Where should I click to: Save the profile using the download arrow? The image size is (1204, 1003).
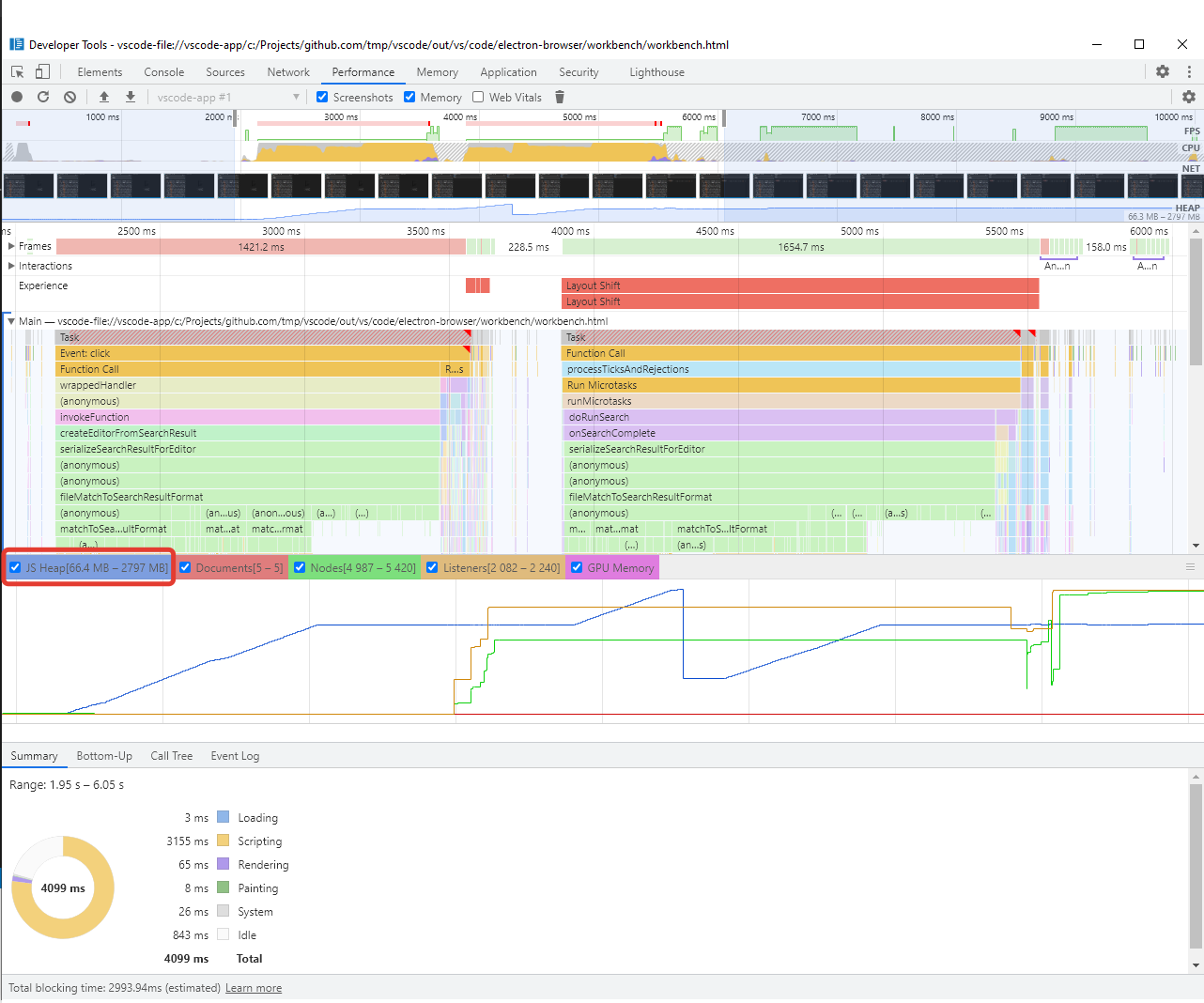[131, 97]
